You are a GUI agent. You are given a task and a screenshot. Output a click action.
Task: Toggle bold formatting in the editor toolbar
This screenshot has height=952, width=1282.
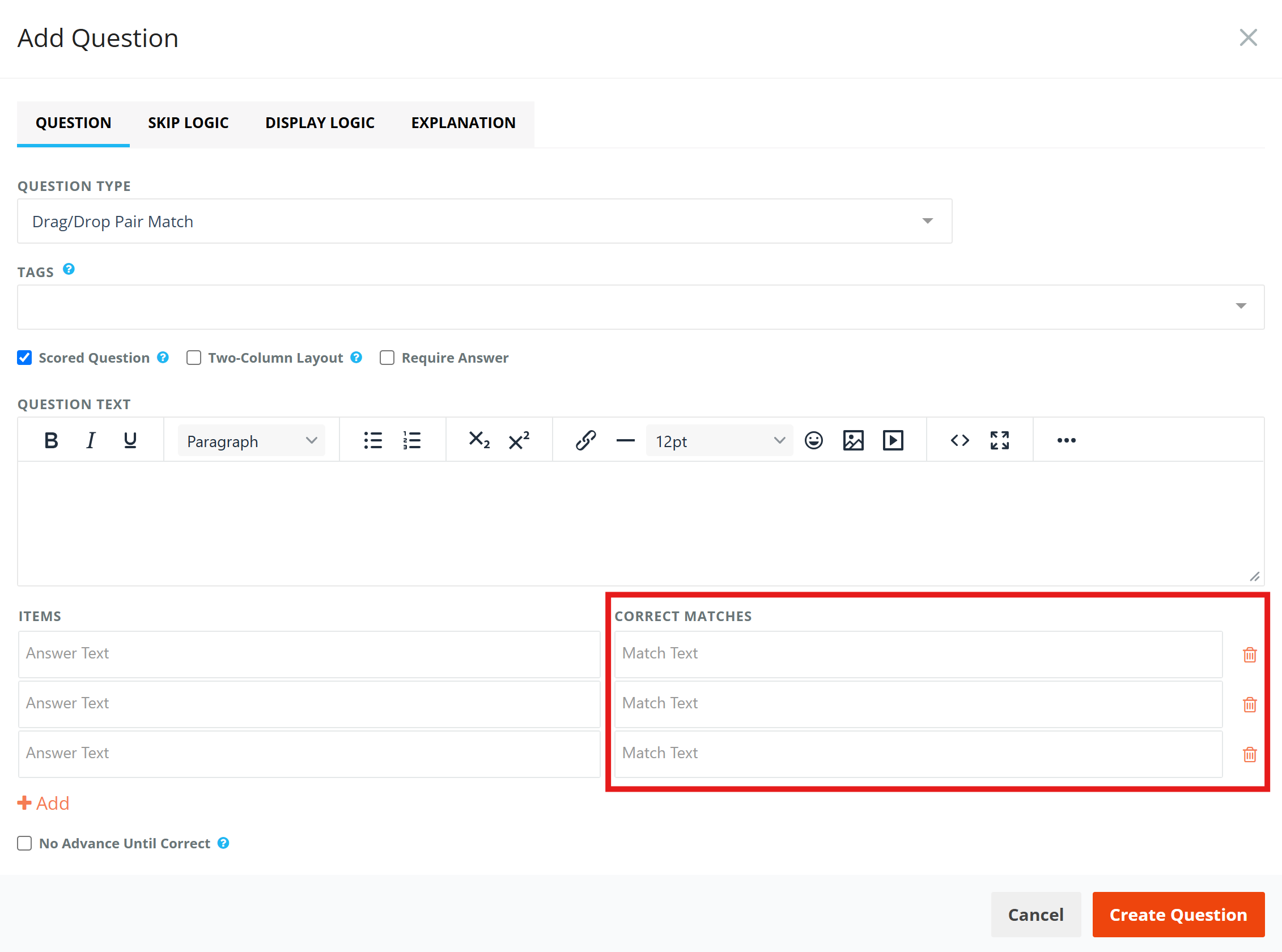[51, 441]
